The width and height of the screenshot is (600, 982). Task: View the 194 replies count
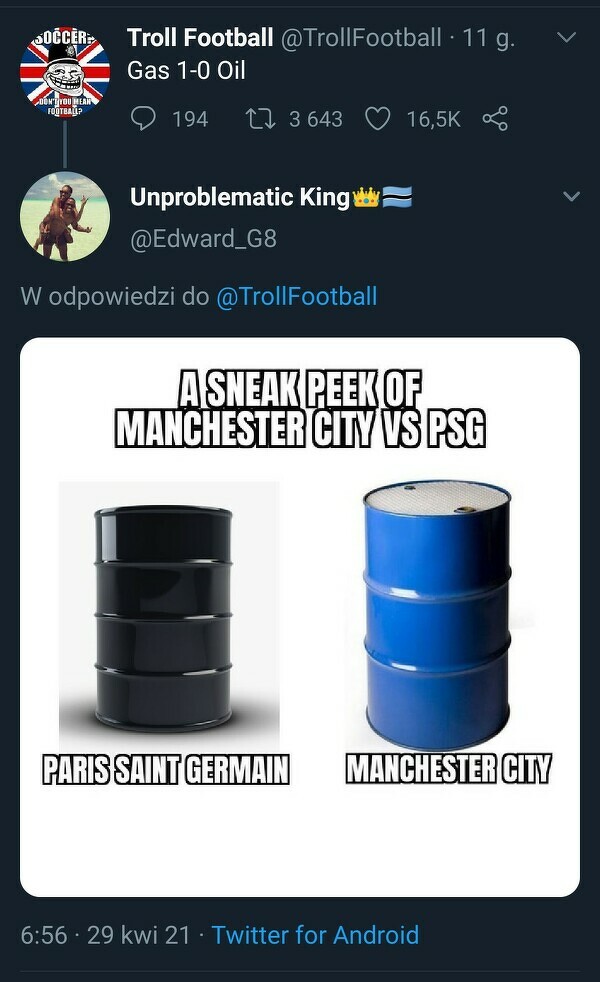190,119
